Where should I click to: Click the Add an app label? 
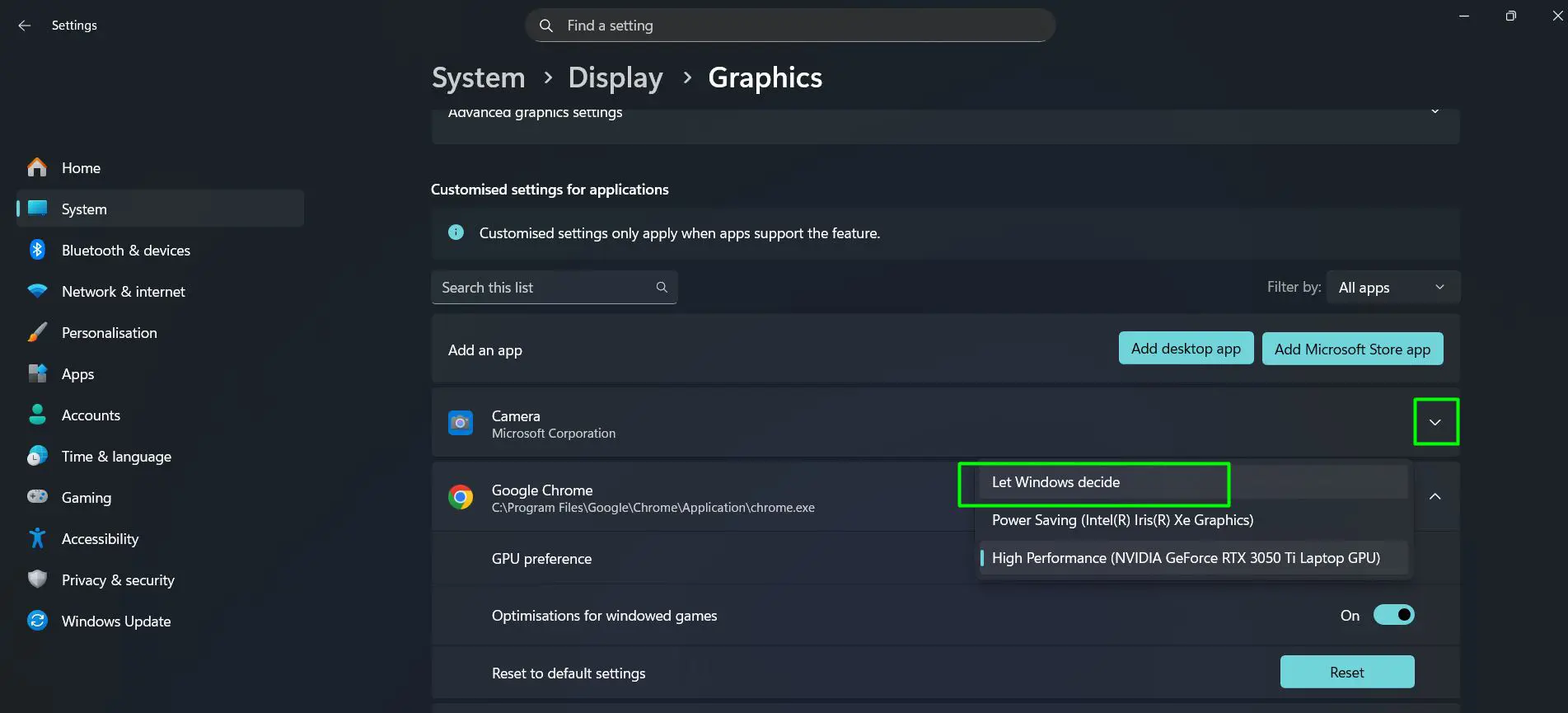[485, 350]
